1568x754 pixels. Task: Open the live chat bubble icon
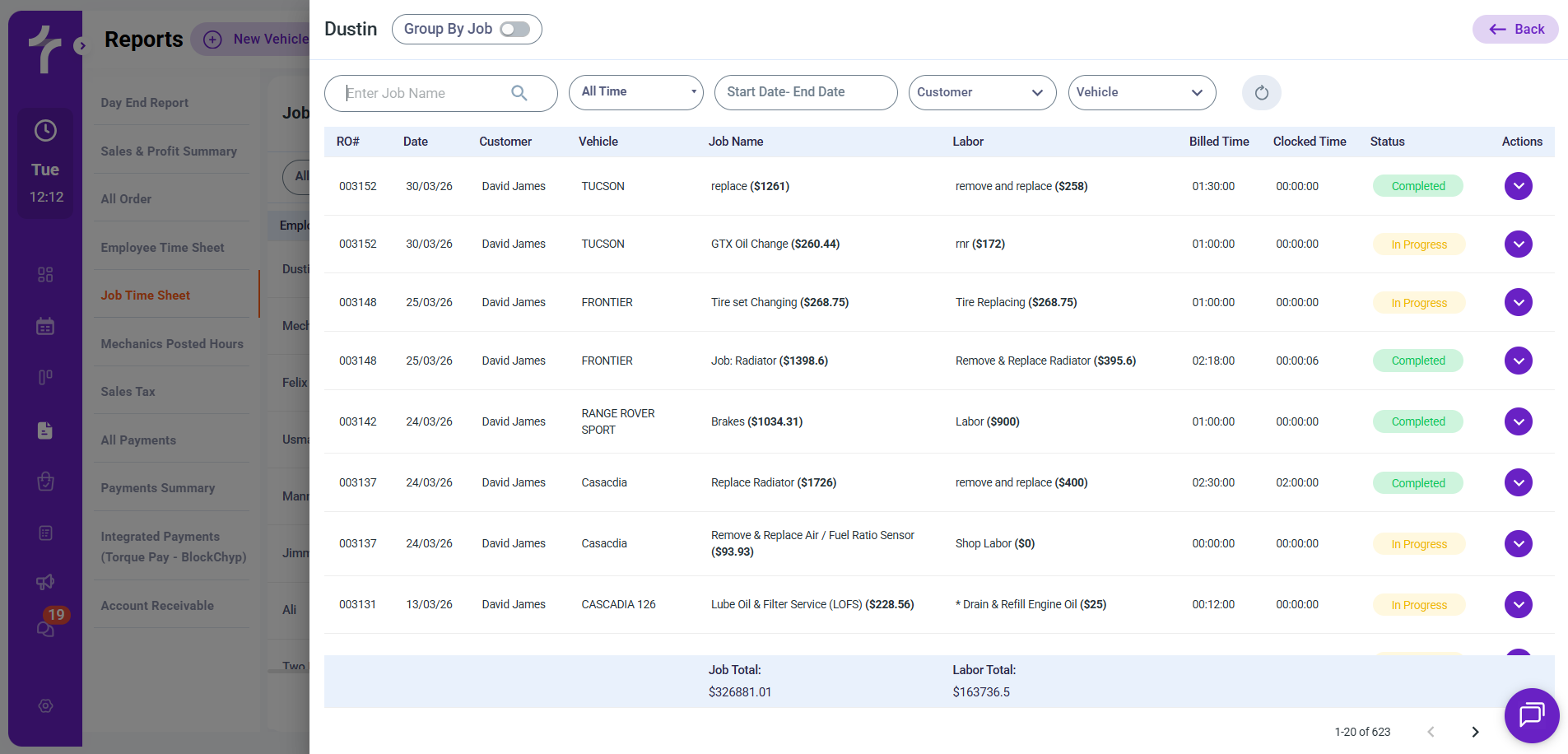click(x=1531, y=714)
